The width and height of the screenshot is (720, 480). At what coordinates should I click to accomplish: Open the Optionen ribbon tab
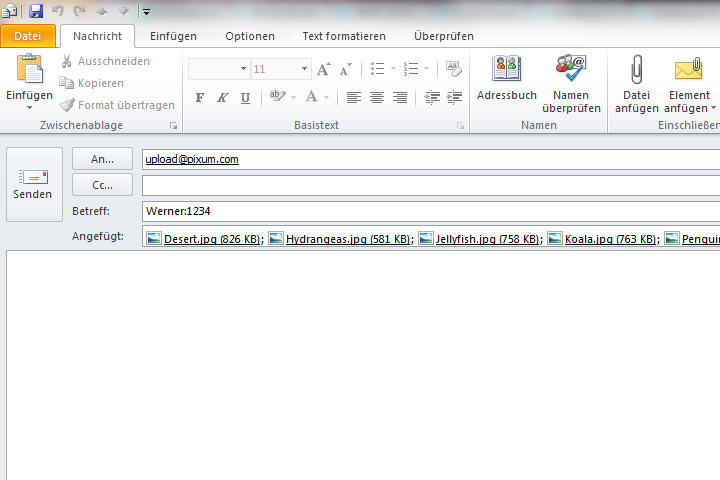coord(250,36)
